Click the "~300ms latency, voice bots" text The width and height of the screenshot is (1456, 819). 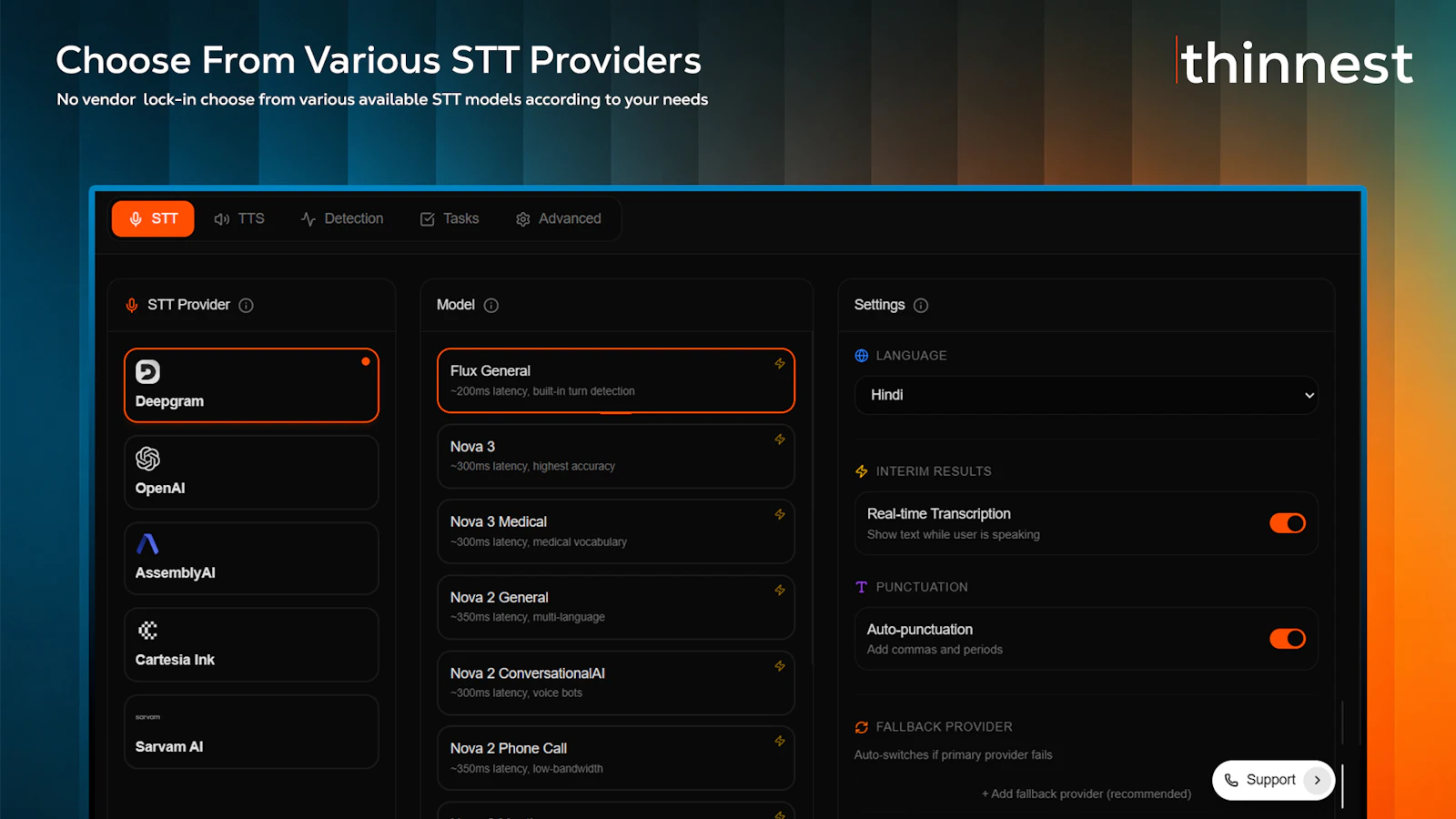pos(516,693)
